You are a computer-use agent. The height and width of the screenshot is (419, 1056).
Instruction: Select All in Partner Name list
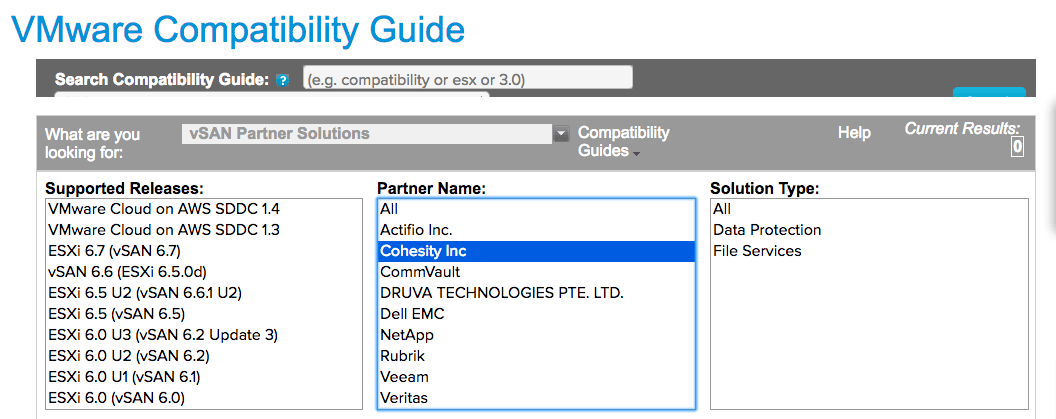(389, 209)
